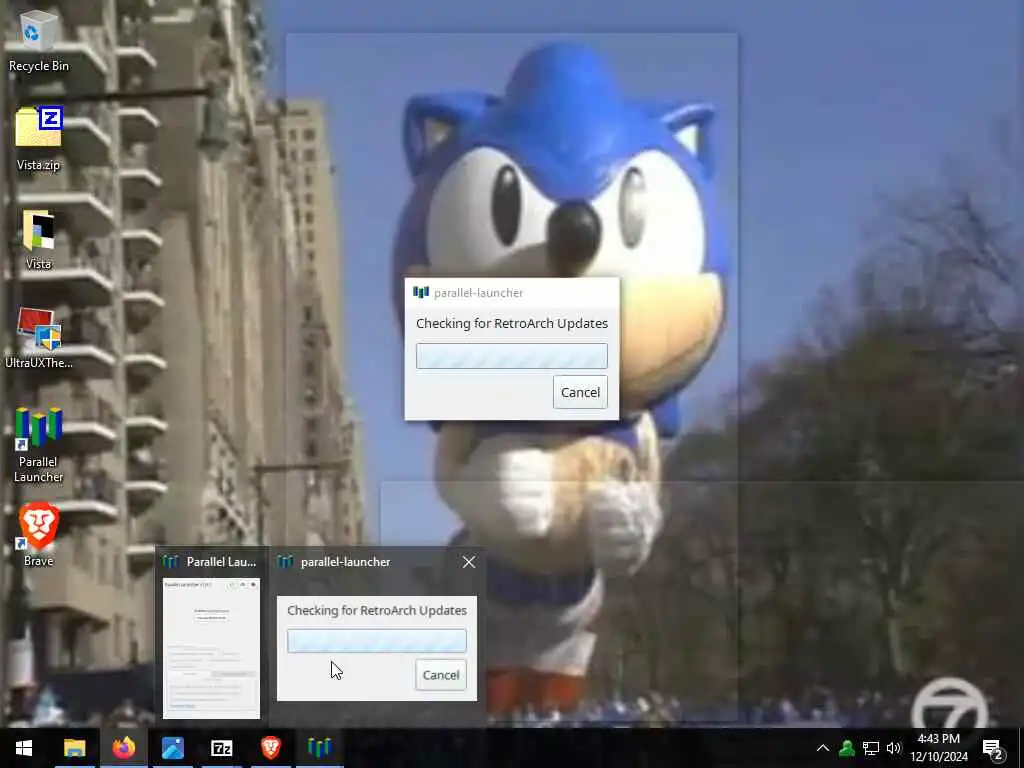Viewport: 1024px width, 768px height.
Task: Open 7-Zip from the taskbar
Action: point(221,748)
